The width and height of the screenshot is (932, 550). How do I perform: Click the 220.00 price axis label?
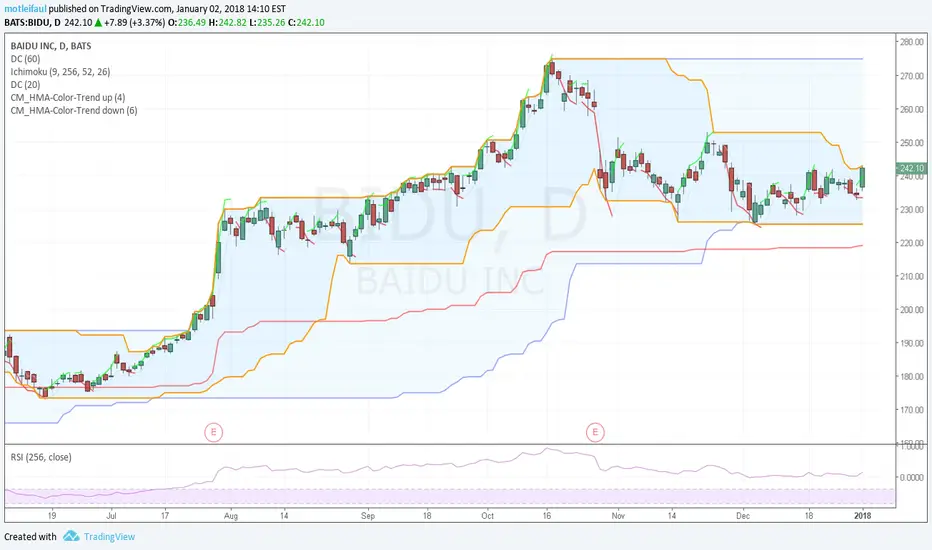(912, 243)
